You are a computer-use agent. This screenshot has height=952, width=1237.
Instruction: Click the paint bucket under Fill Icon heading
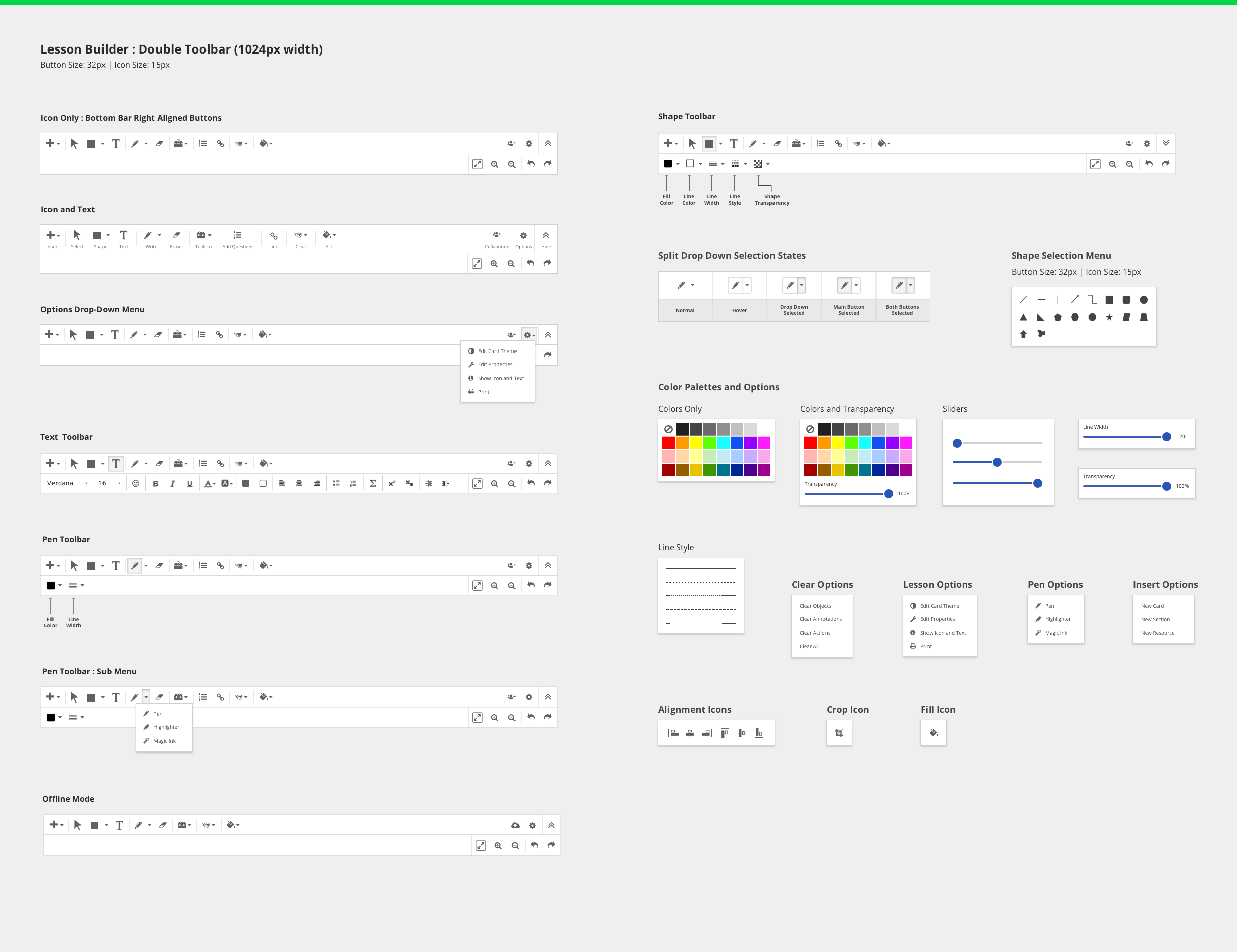[934, 733]
